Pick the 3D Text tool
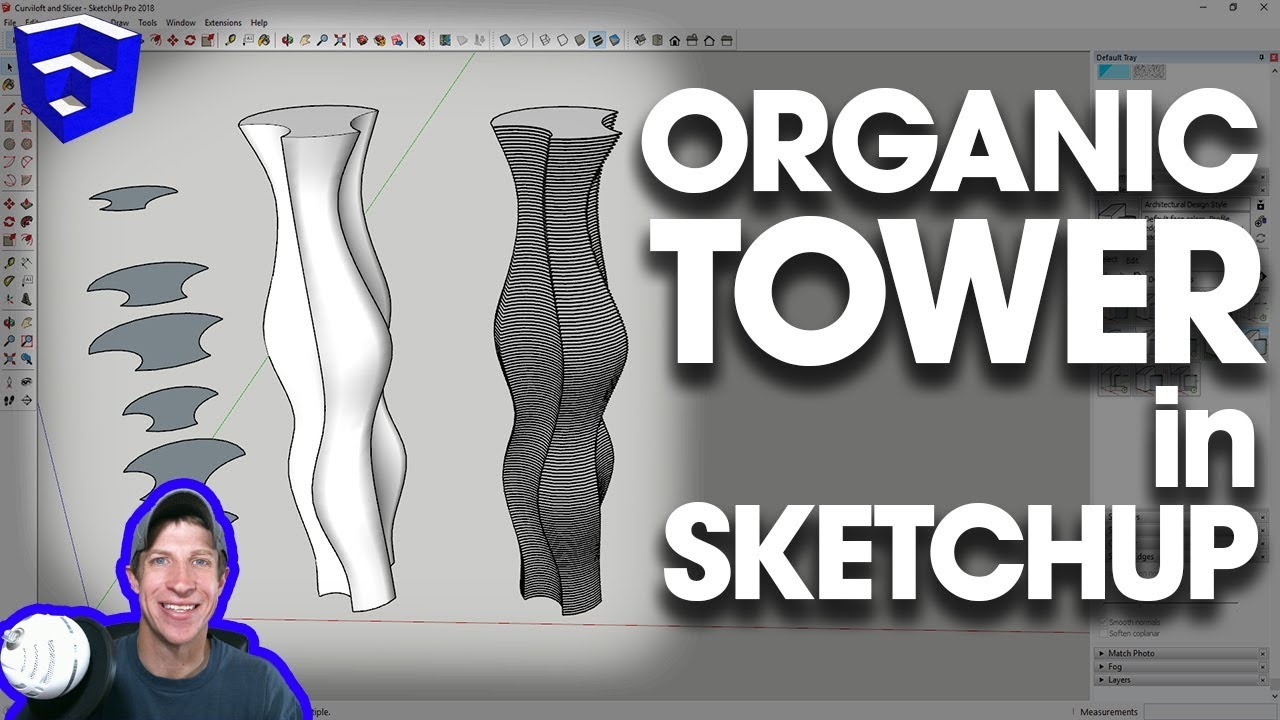Screen dimensions: 1280x720 pyautogui.click(x=27, y=298)
